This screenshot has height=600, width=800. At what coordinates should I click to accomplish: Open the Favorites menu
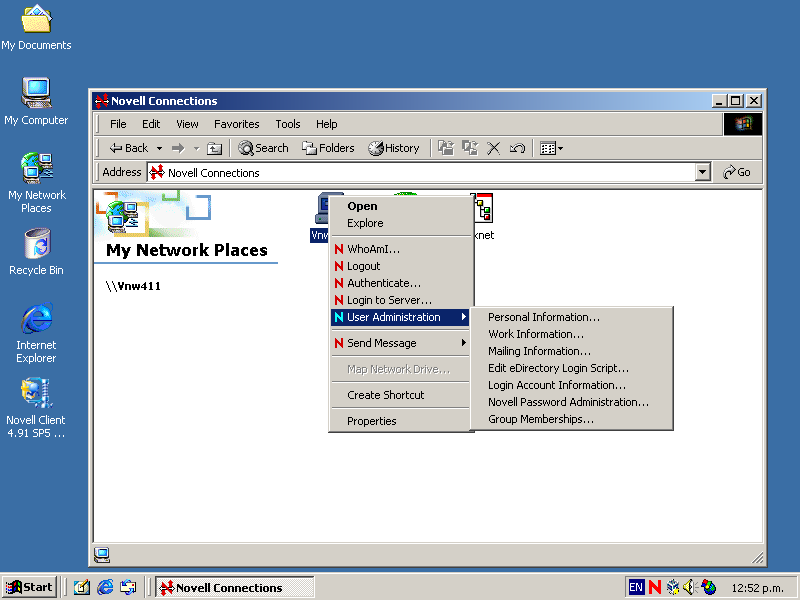[x=236, y=124]
